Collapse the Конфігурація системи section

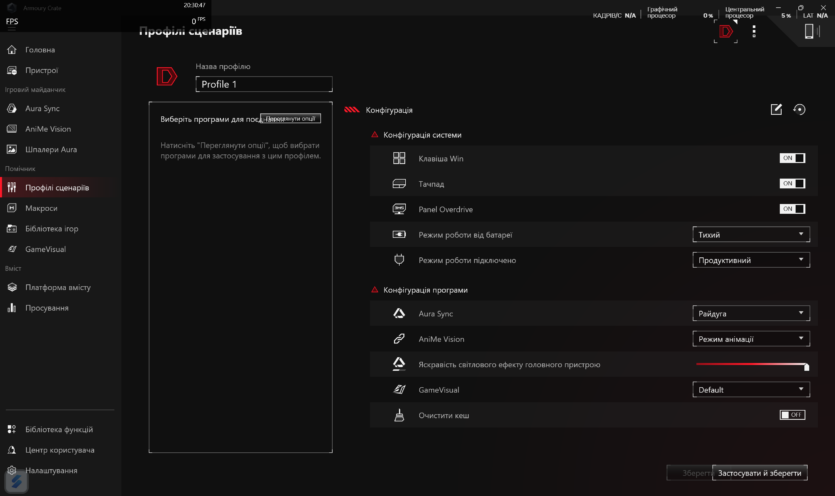pyautogui.click(x=374, y=135)
